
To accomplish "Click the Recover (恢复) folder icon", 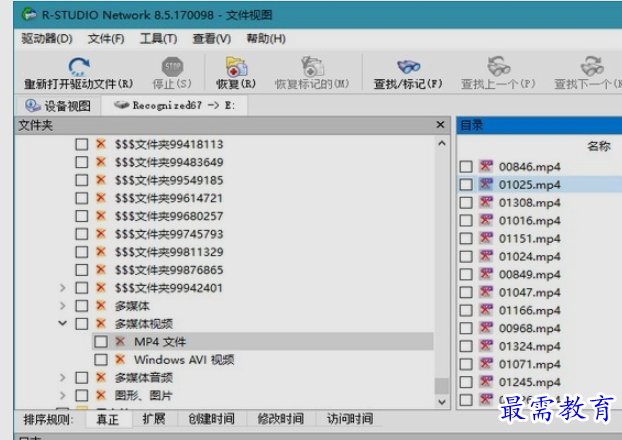I will pos(236,66).
